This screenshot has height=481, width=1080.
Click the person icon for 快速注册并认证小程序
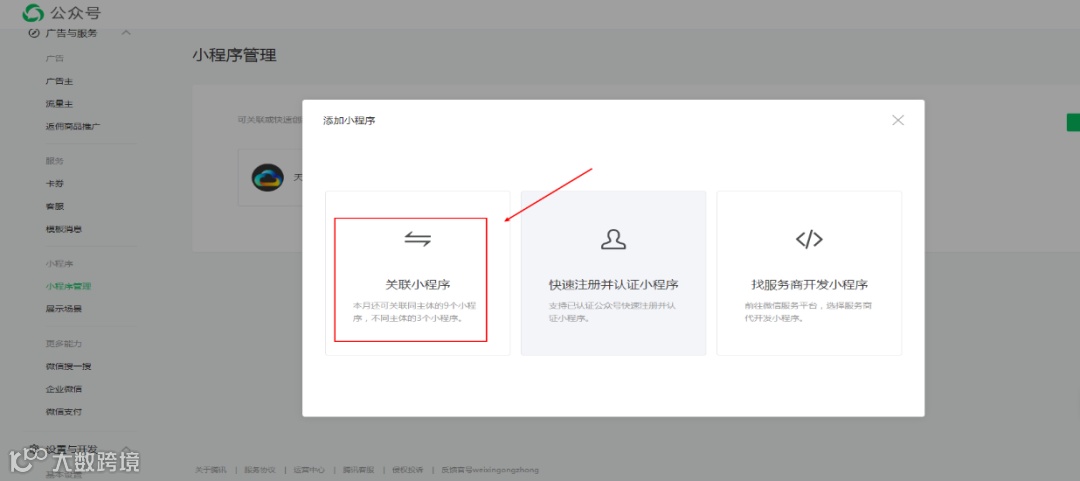pyautogui.click(x=613, y=239)
